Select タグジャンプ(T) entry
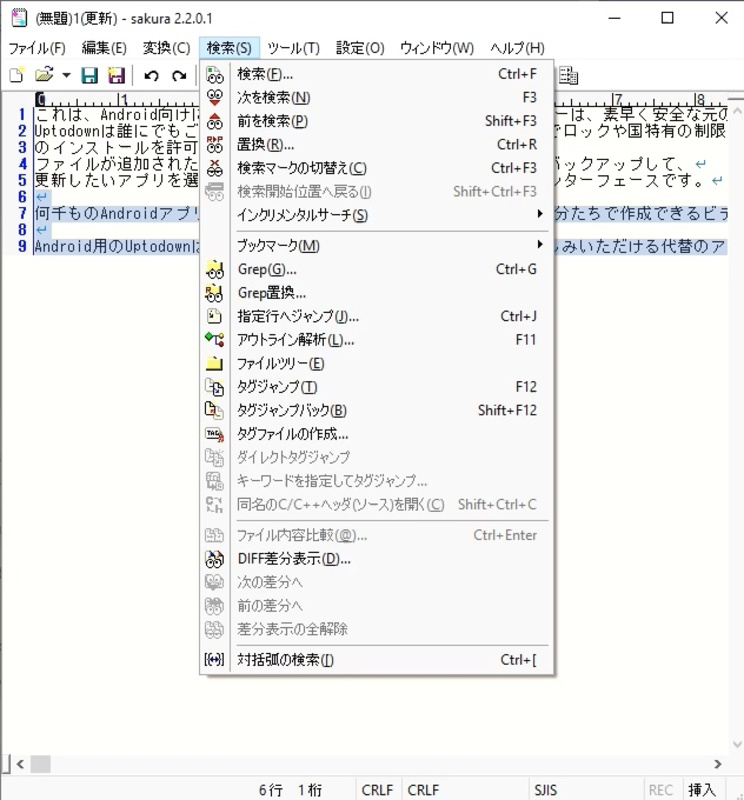744x800 pixels. (377, 387)
